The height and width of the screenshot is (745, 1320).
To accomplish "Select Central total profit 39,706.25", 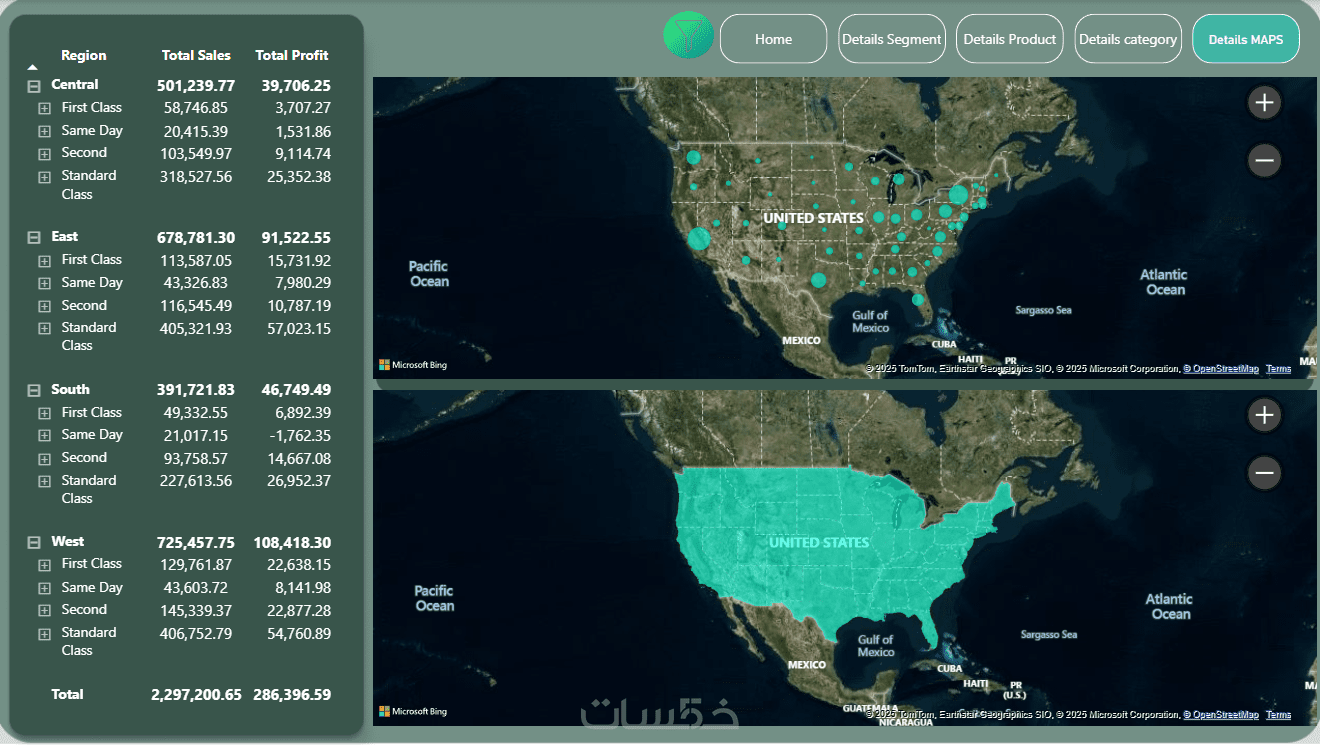I will point(296,86).
